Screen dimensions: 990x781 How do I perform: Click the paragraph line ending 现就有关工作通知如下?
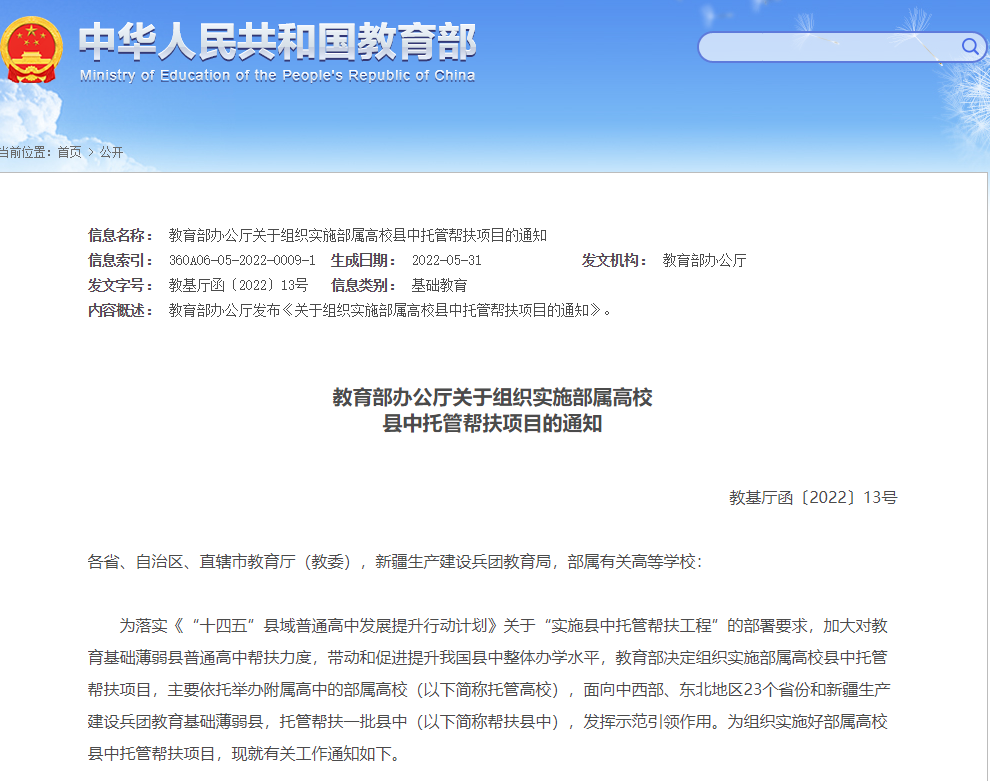point(244,754)
